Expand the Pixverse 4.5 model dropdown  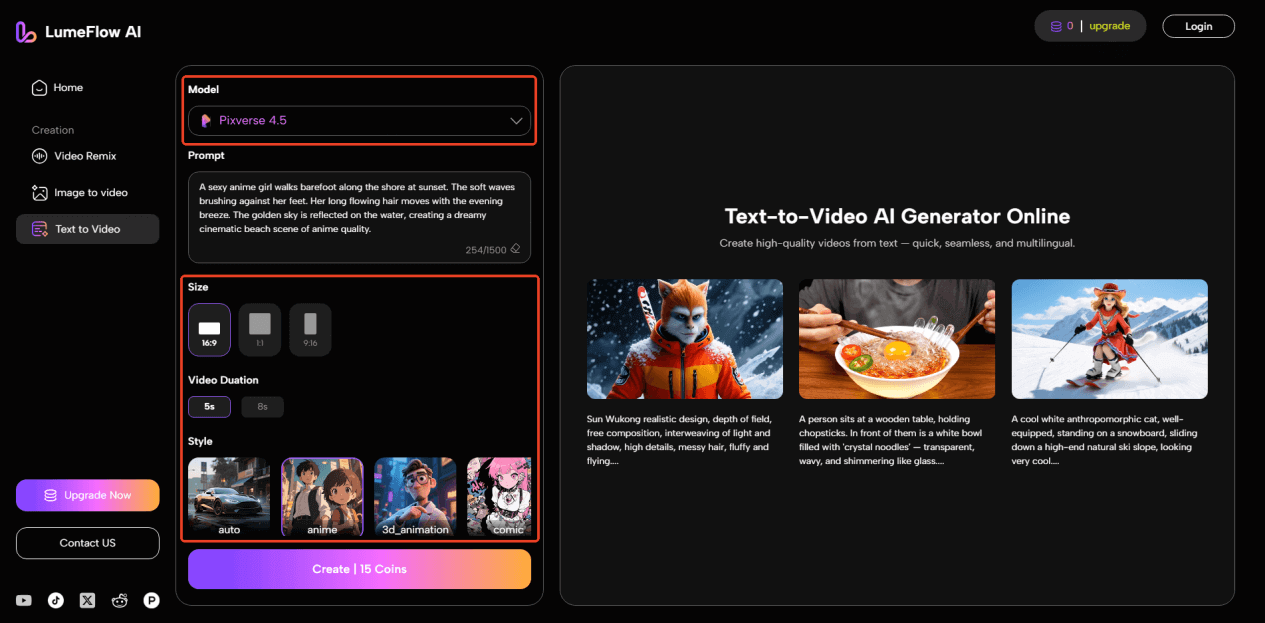(359, 121)
